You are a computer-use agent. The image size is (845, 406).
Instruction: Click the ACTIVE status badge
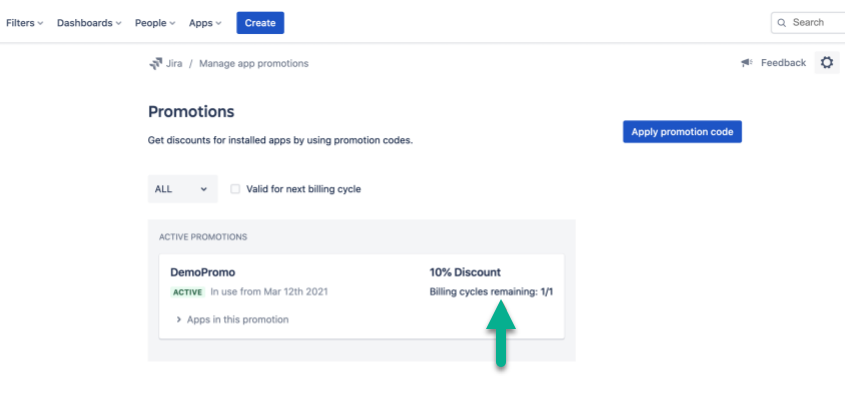tap(187, 292)
